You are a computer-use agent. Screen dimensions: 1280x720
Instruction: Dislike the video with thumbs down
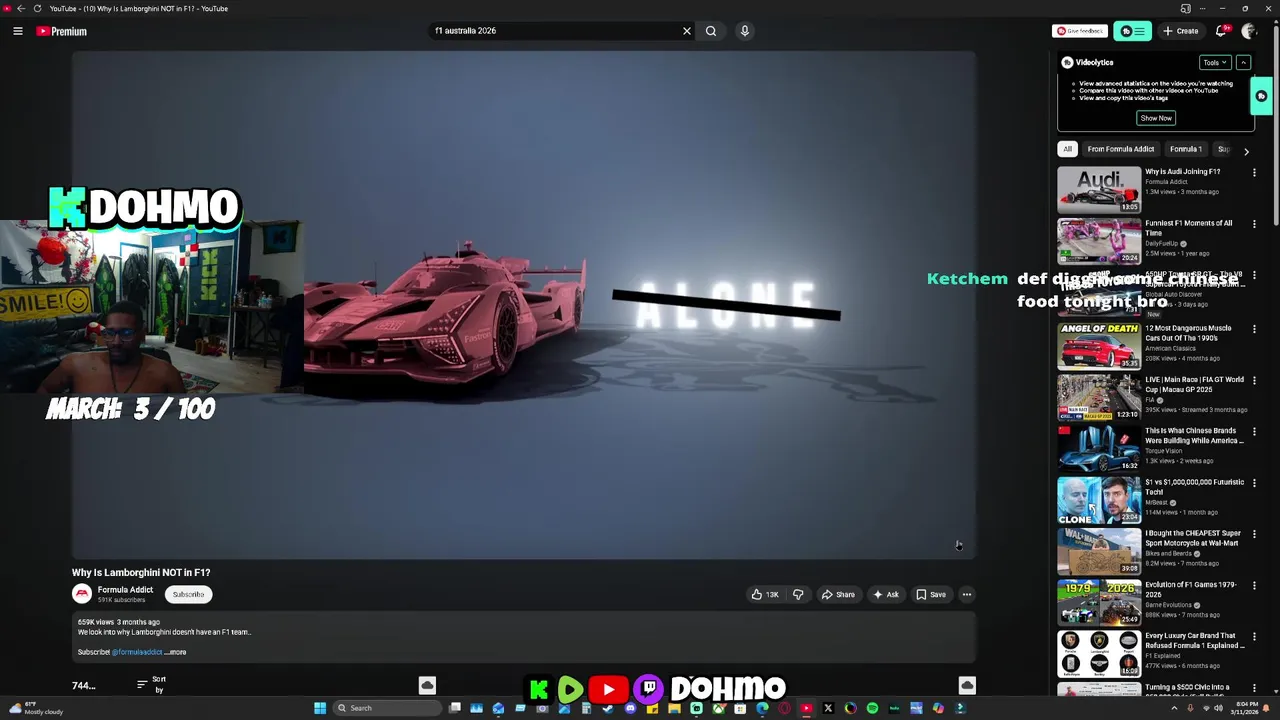(798, 594)
